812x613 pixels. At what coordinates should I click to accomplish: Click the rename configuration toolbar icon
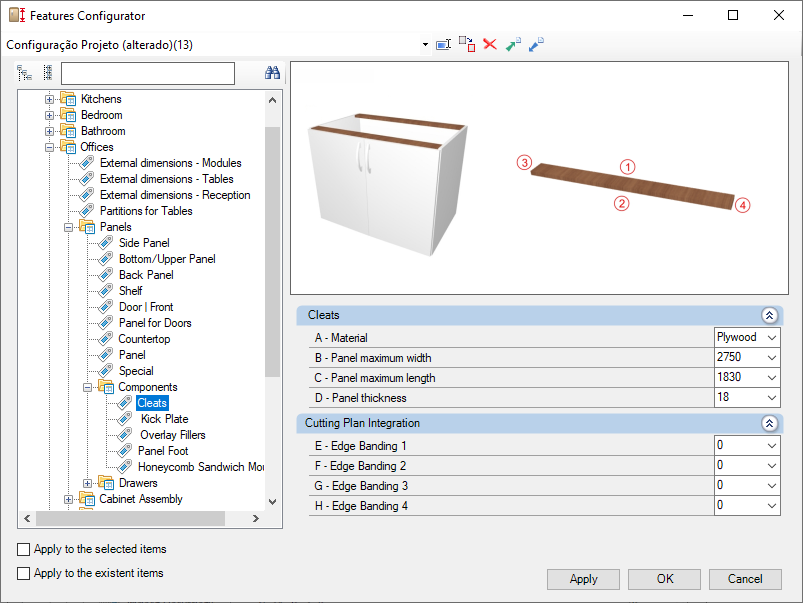coord(444,45)
